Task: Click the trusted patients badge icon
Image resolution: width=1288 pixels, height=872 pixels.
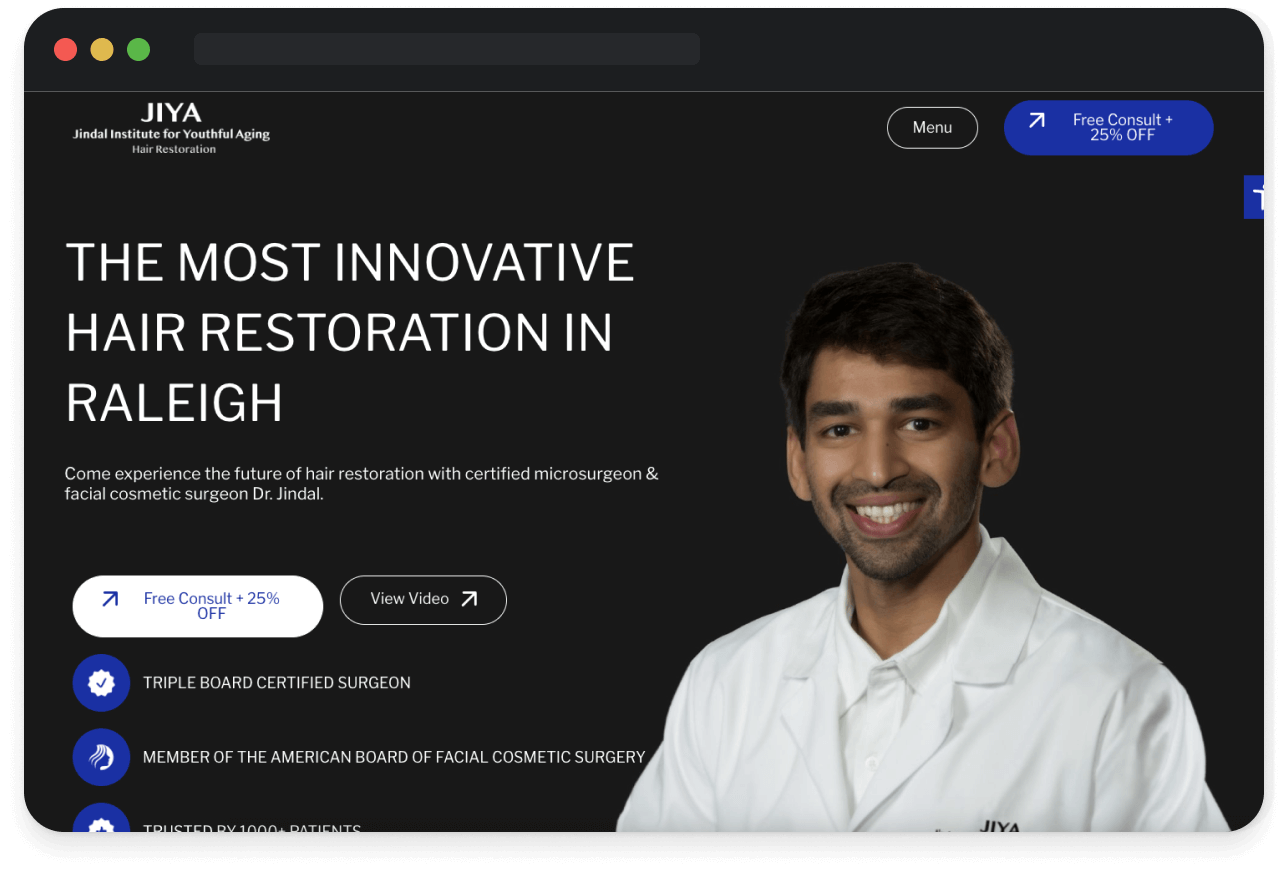Action: [x=101, y=822]
